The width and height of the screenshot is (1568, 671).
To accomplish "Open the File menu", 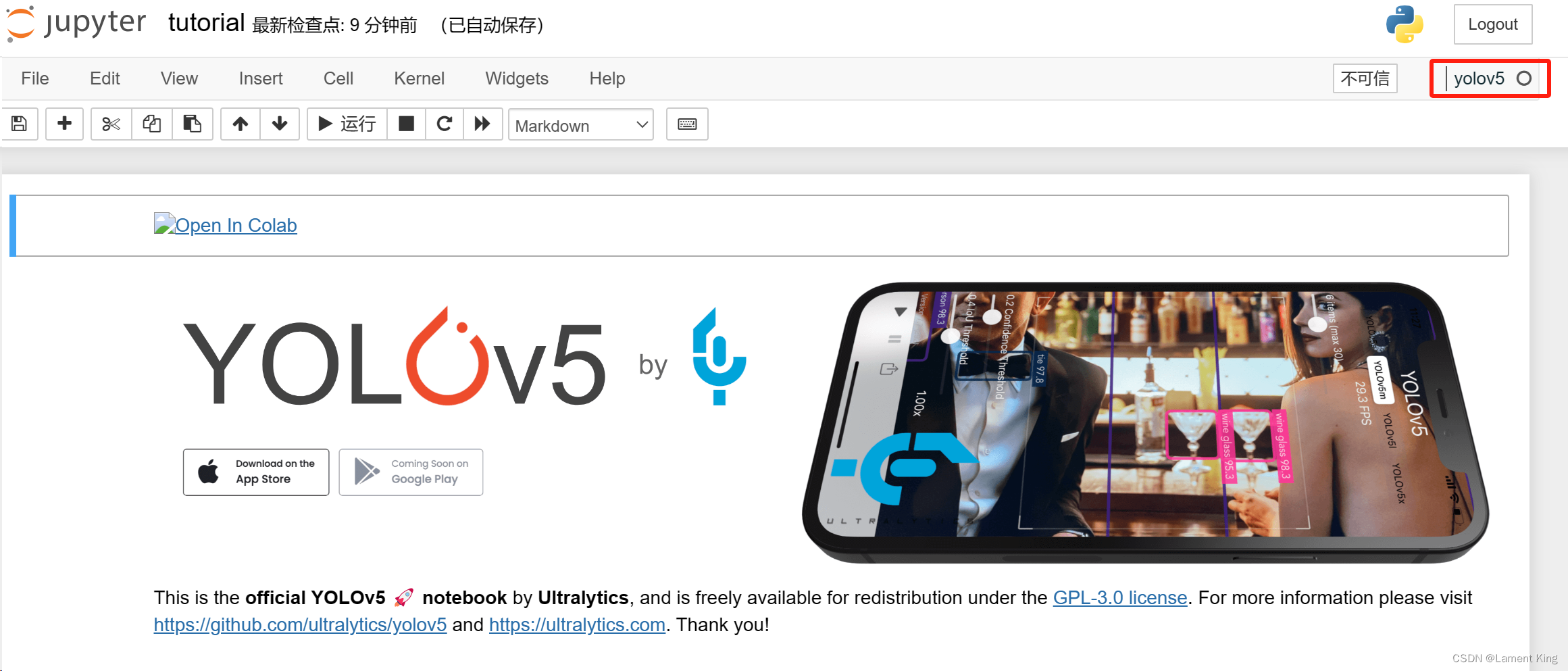I will [35, 78].
